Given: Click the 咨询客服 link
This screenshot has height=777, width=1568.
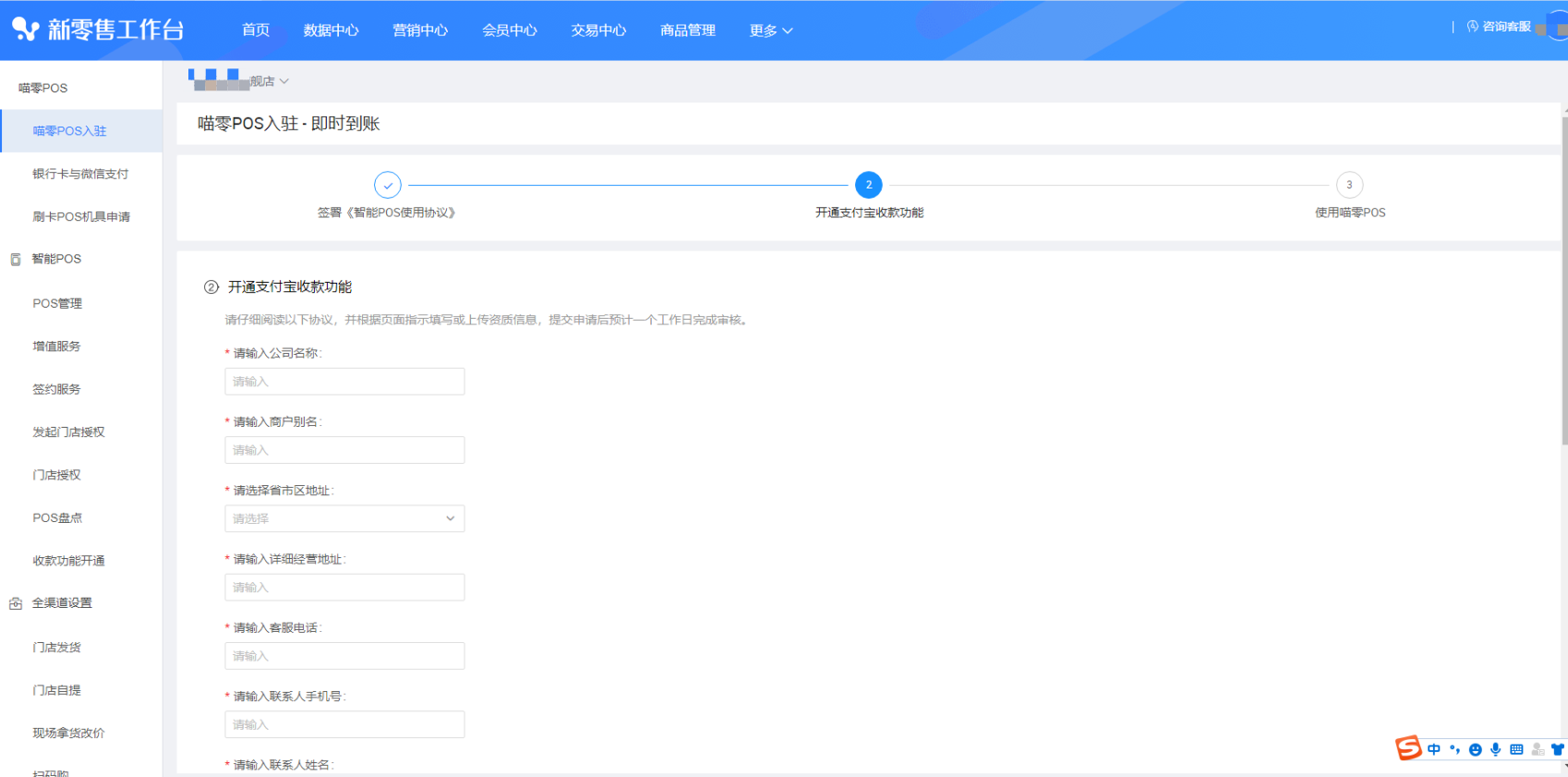Looking at the screenshot, I should (x=1506, y=27).
